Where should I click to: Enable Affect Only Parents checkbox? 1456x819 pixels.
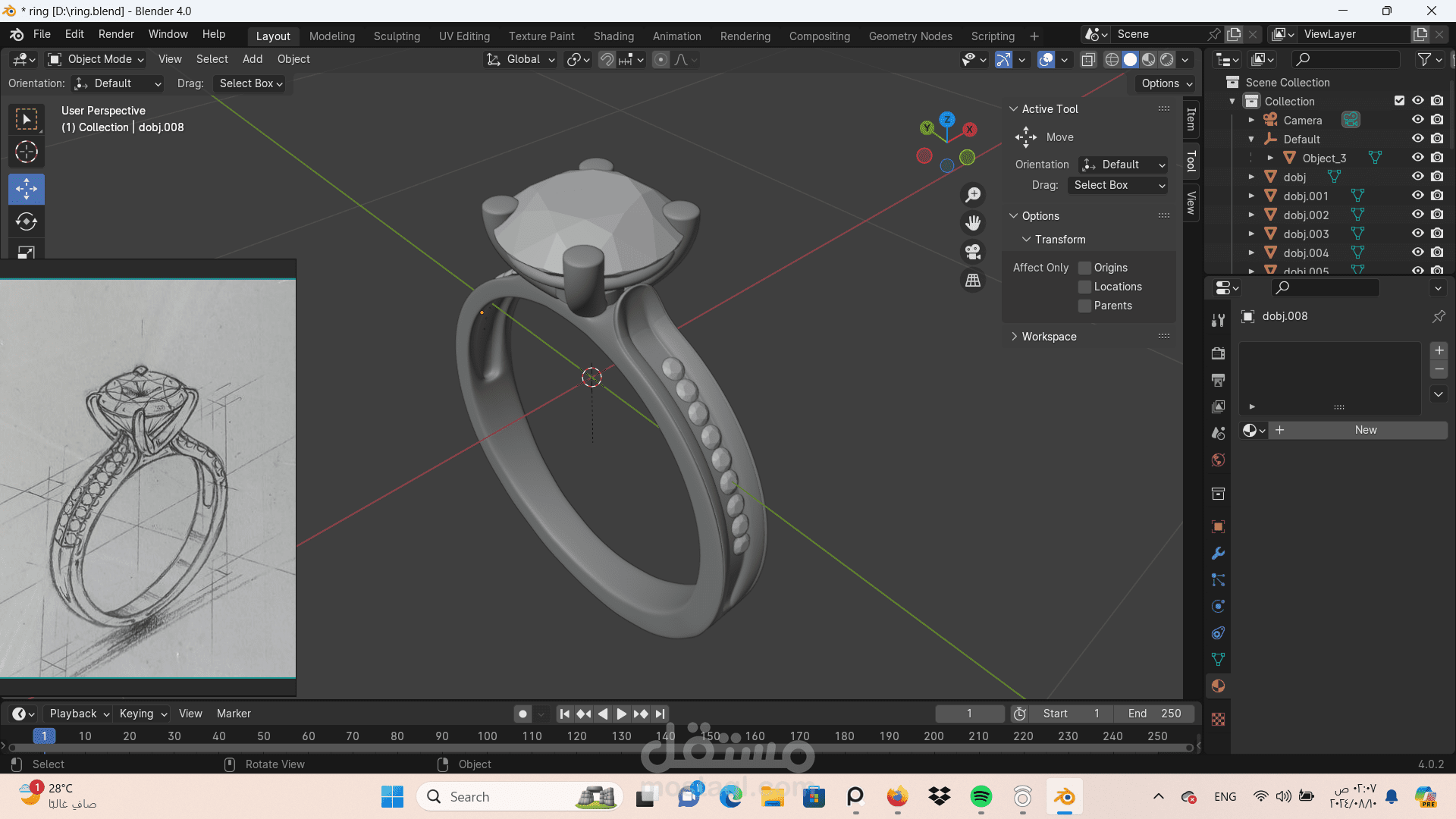coord(1085,306)
